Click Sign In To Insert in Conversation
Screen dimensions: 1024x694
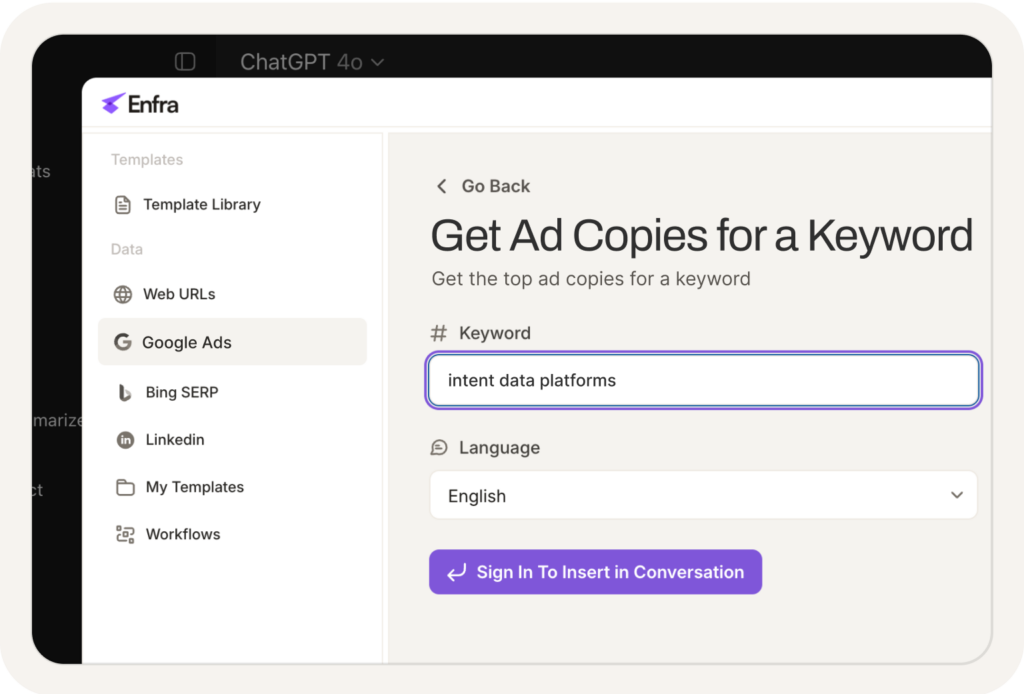[x=595, y=572]
